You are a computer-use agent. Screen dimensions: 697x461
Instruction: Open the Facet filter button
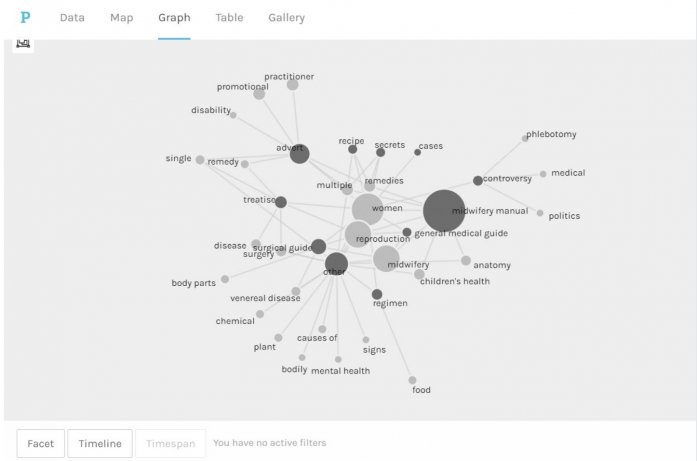tap(40, 443)
